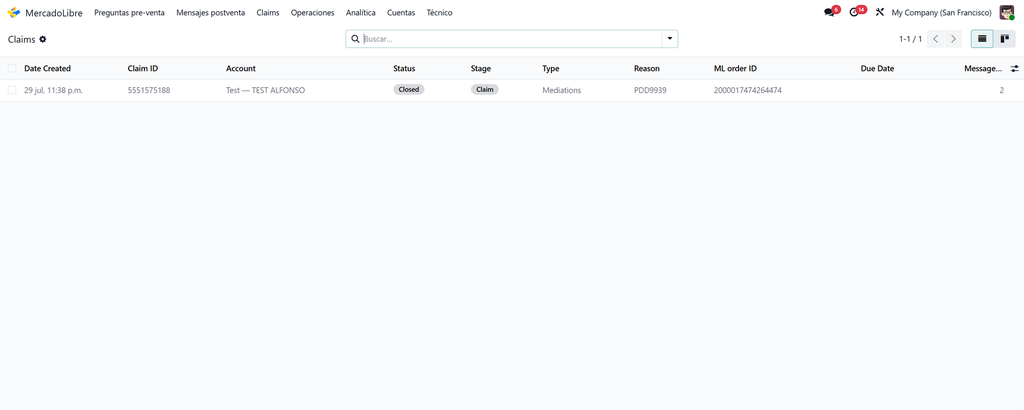1024x410 pixels.
Task: Open the Preguntas pre-venta menu
Action: click(x=129, y=12)
